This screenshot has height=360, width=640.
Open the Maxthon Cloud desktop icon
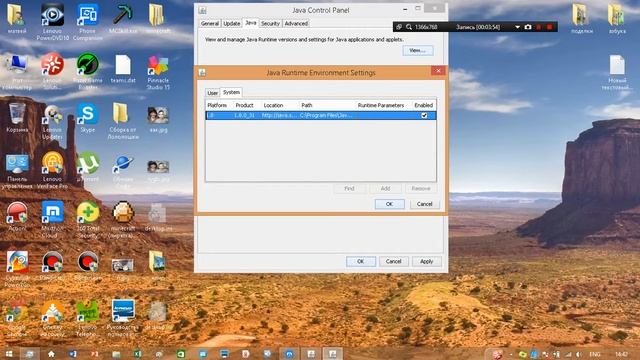coord(52,219)
